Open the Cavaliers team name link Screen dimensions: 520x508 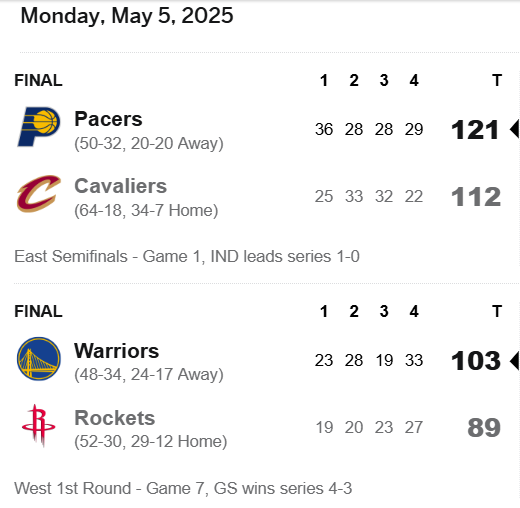[121, 186]
